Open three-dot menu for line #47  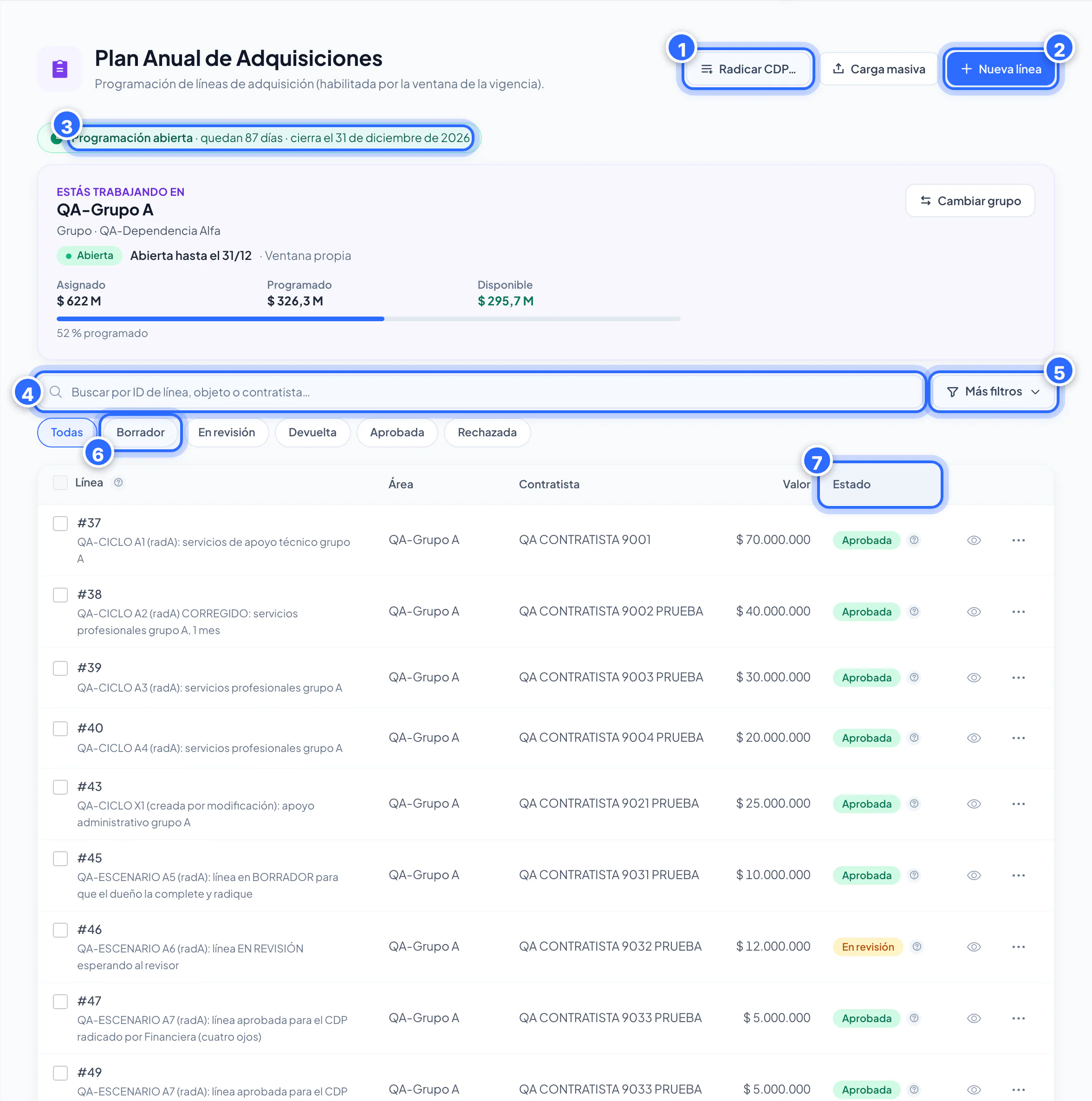point(1019,1018)
